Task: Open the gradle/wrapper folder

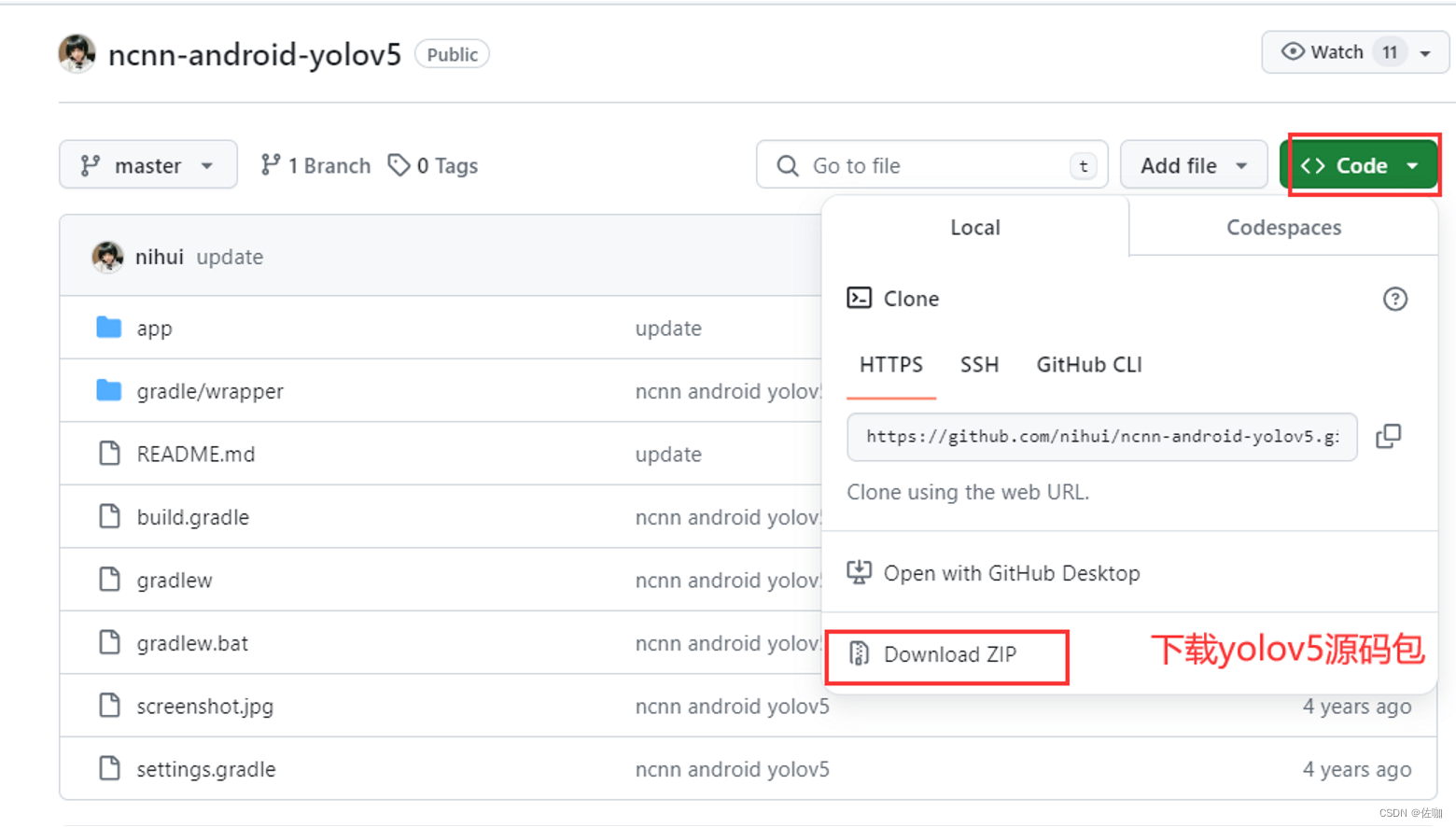Action: (x=210, y=391)
